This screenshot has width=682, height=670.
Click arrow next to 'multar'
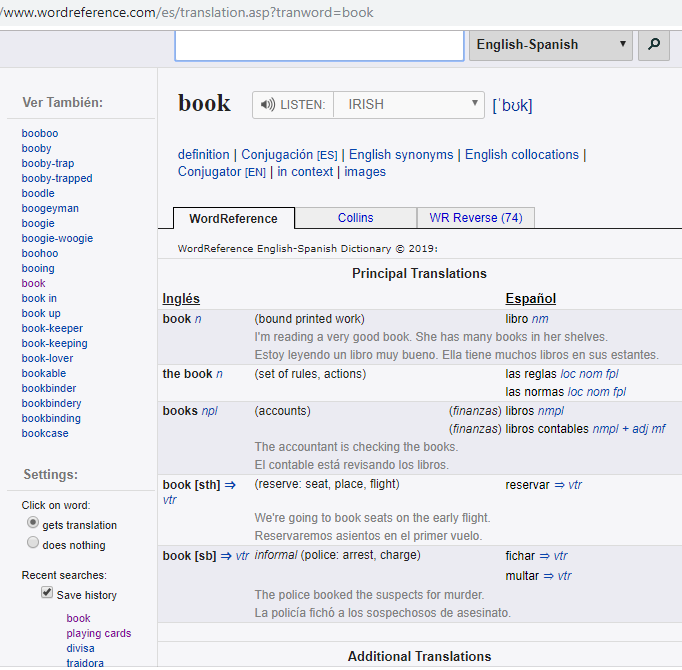point(548,576)
